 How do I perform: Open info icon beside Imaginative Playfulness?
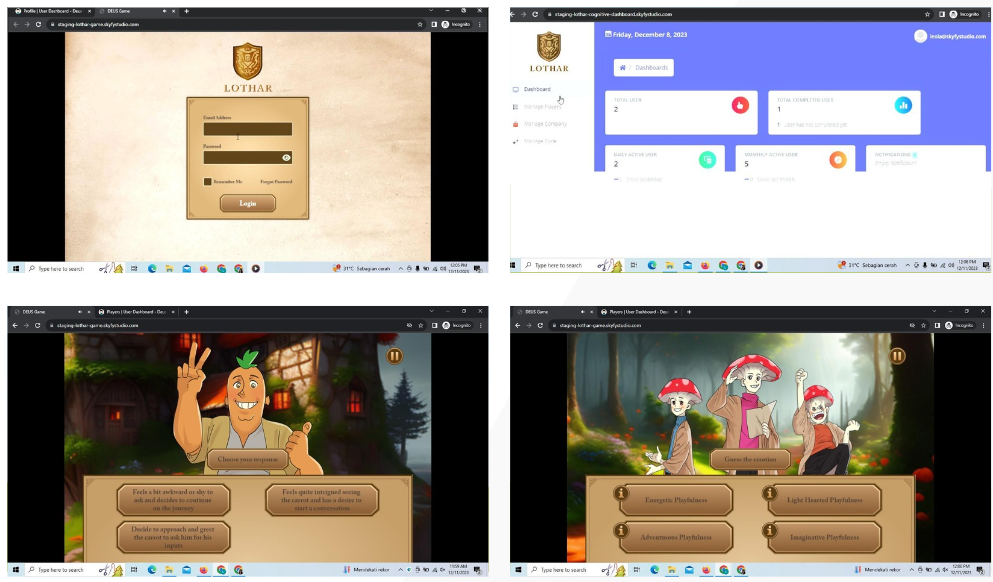(x=769, y=530)
